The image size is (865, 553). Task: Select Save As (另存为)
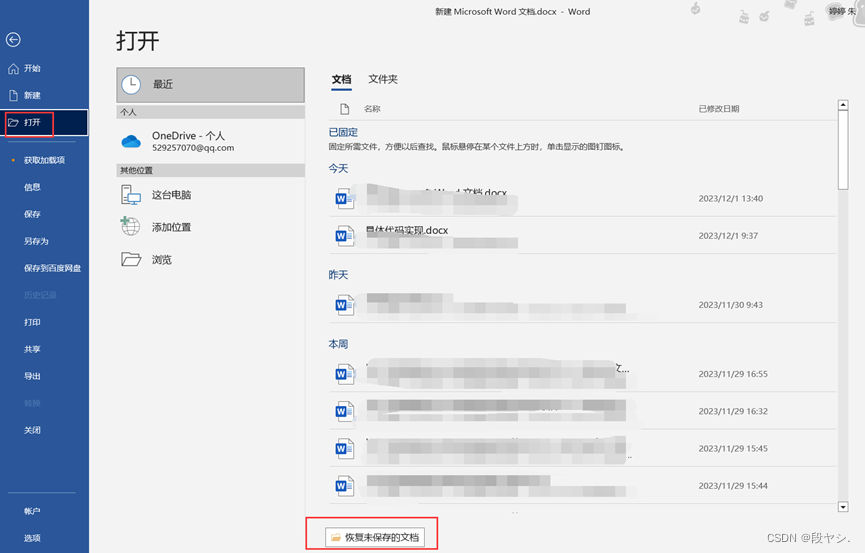(x=36, y=241)
